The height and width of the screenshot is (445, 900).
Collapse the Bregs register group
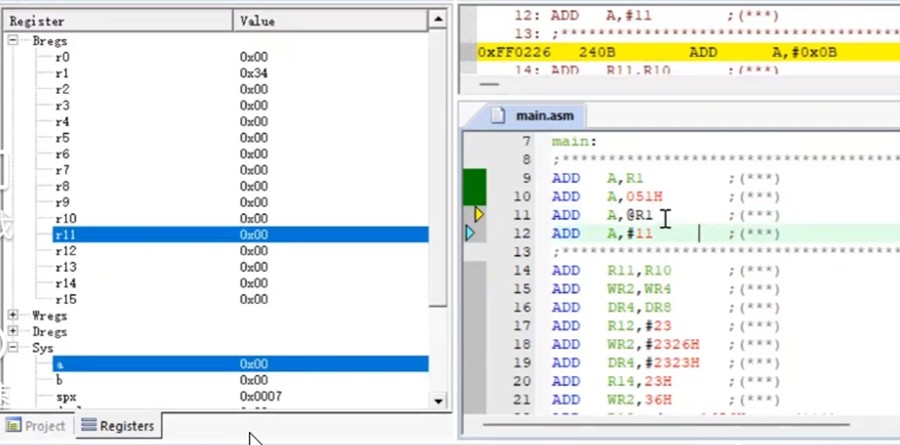tap(14, 41)
